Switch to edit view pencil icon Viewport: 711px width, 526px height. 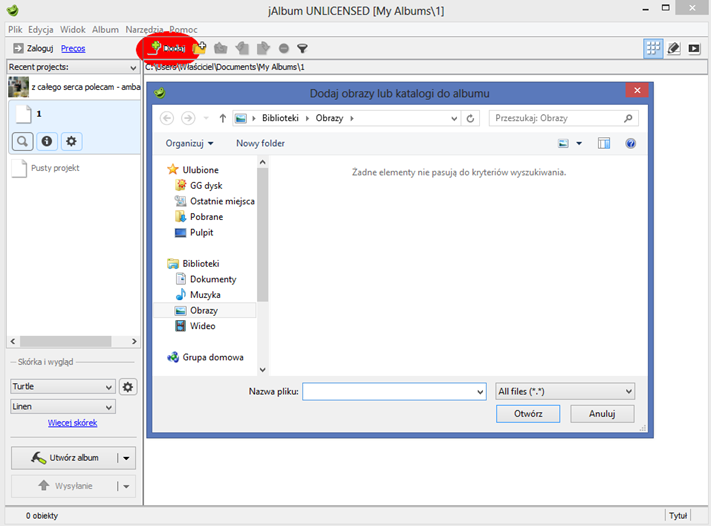(674, 48)
